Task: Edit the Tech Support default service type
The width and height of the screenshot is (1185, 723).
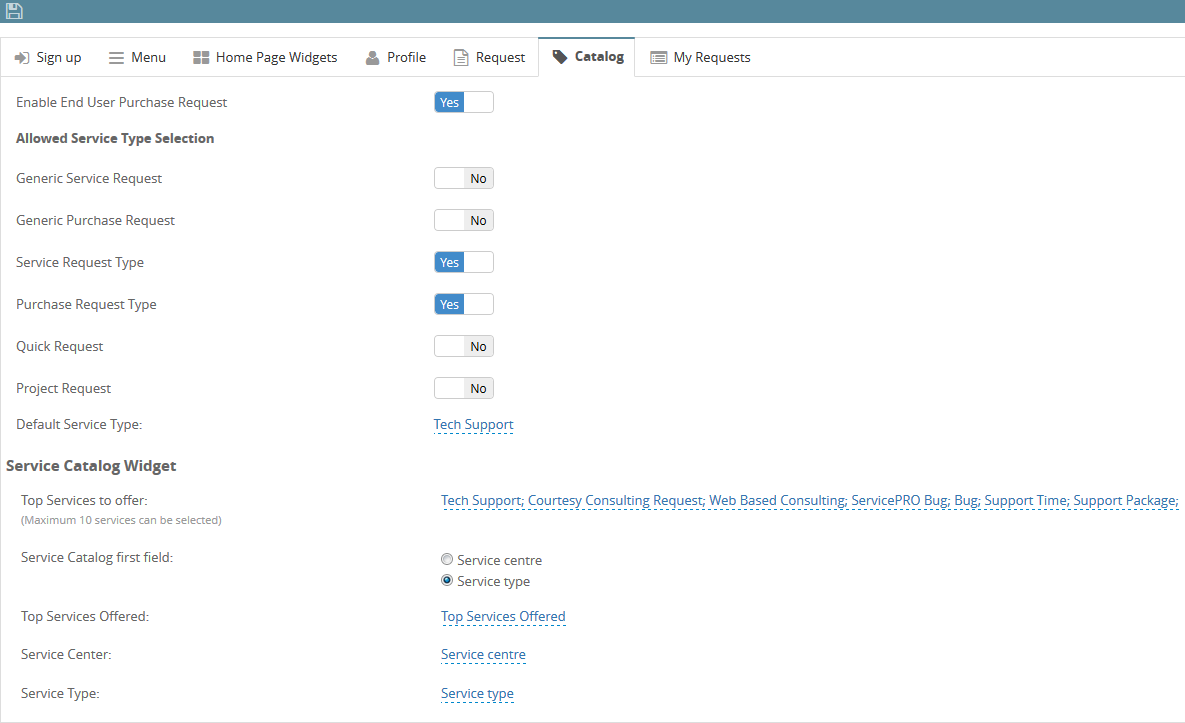Action: 473,424
